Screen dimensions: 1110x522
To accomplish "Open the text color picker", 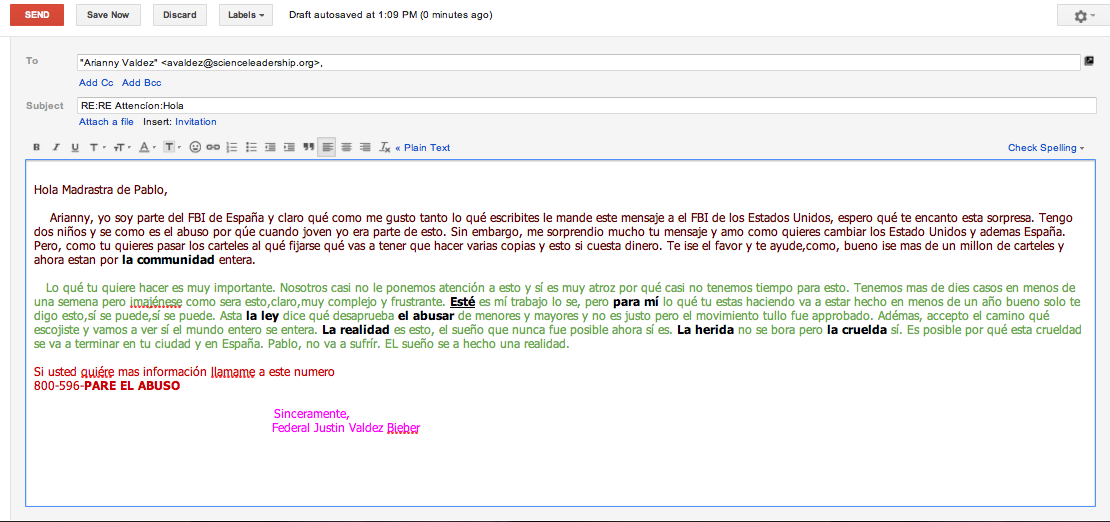I will click(x=146, y=148).
